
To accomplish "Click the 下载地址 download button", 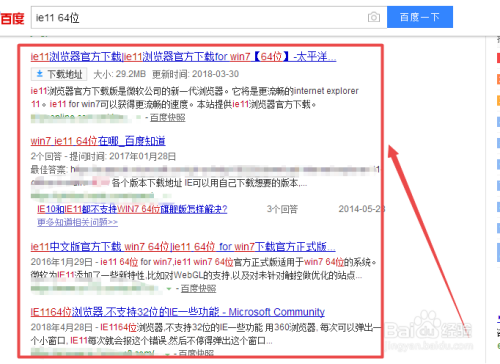I will pos(59,74).
